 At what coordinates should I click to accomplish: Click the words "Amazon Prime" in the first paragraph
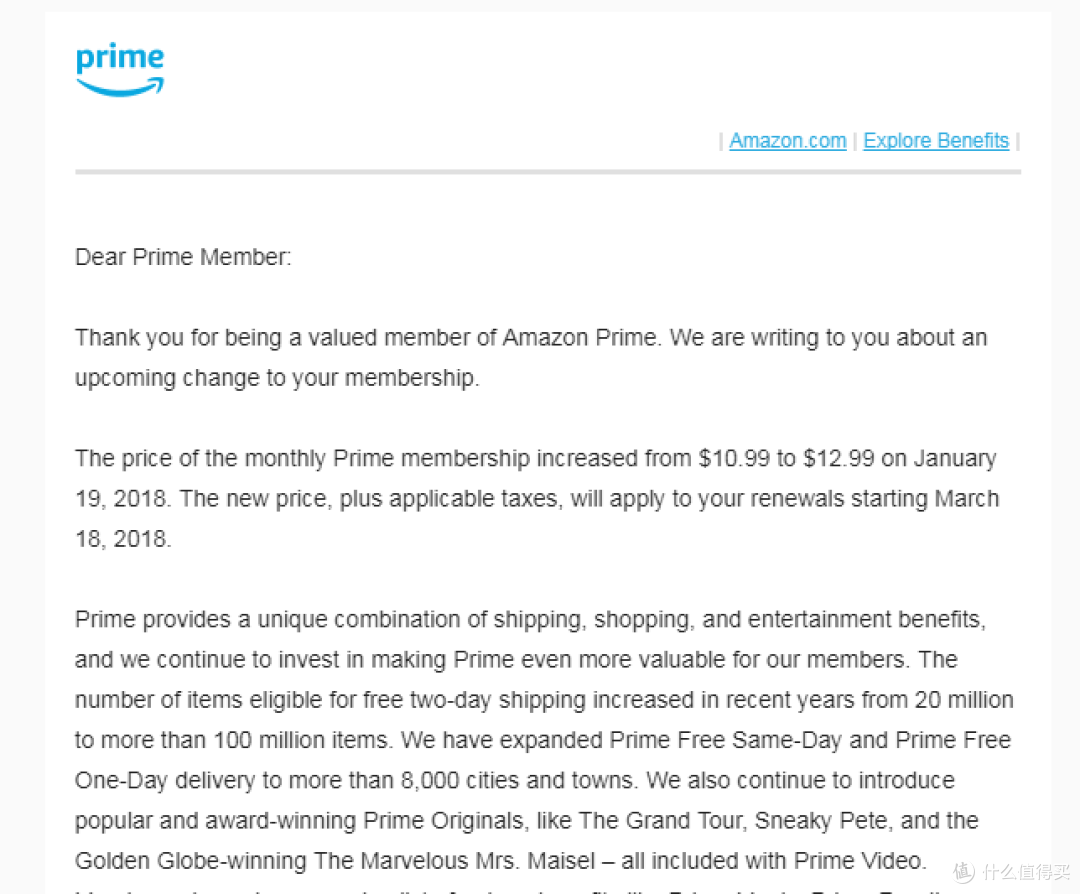(x=581, y=338)
